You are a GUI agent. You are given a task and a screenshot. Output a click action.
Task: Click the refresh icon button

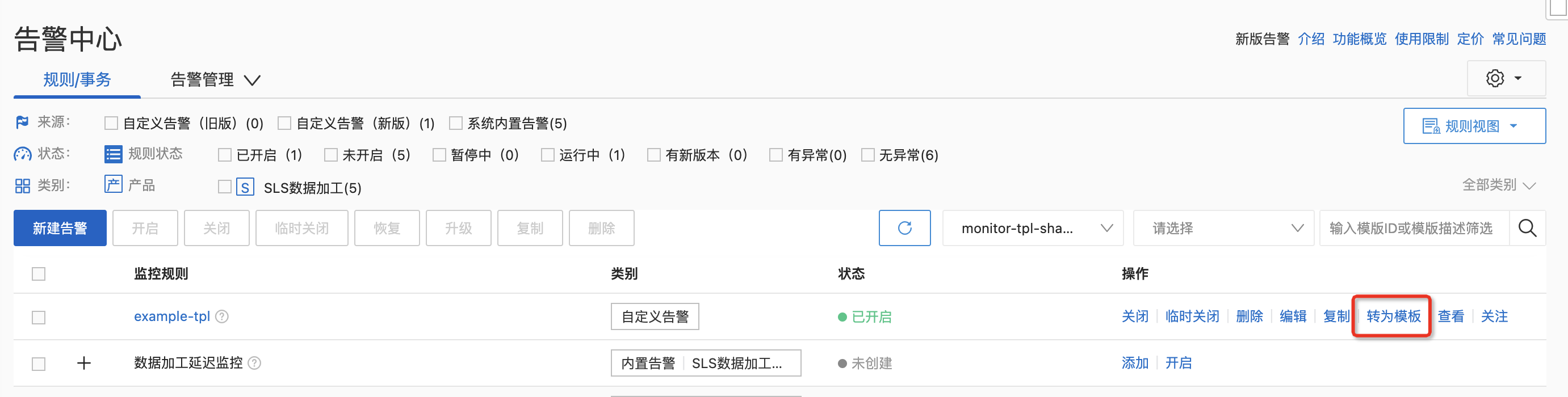coord(904,228)
